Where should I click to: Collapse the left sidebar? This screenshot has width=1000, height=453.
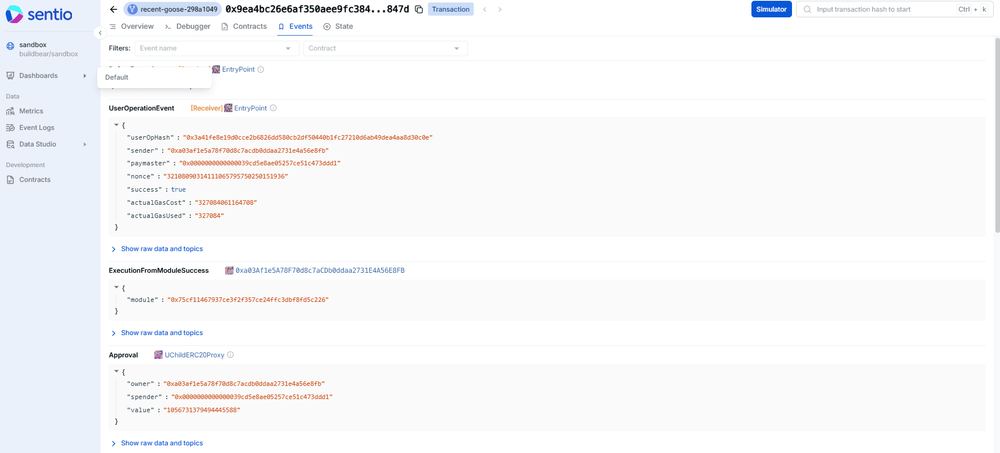[x=100, y=33]
